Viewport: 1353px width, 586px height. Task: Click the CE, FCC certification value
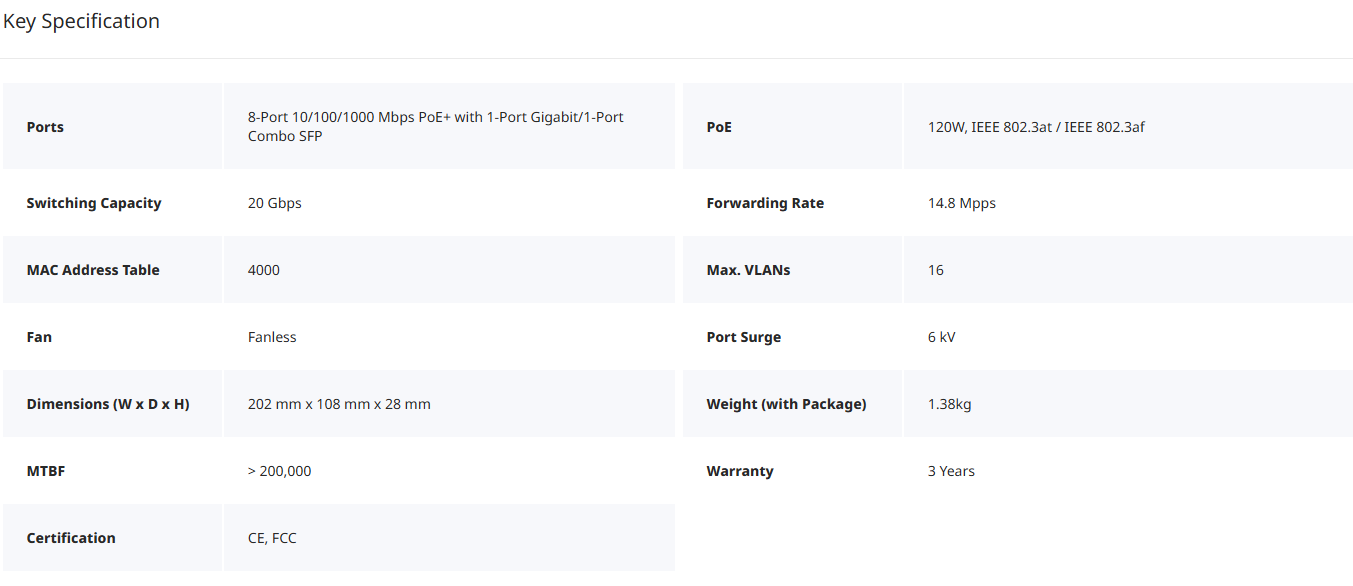272,538
